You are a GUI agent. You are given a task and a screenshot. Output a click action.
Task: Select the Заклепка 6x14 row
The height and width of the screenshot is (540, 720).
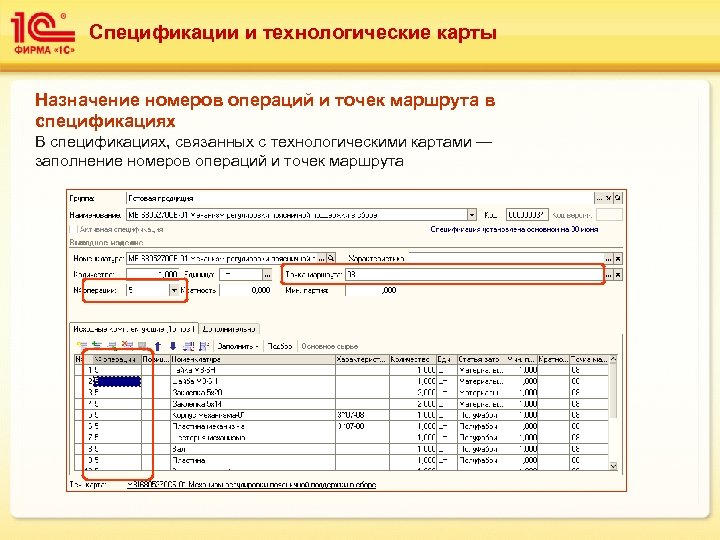[342, 404]
